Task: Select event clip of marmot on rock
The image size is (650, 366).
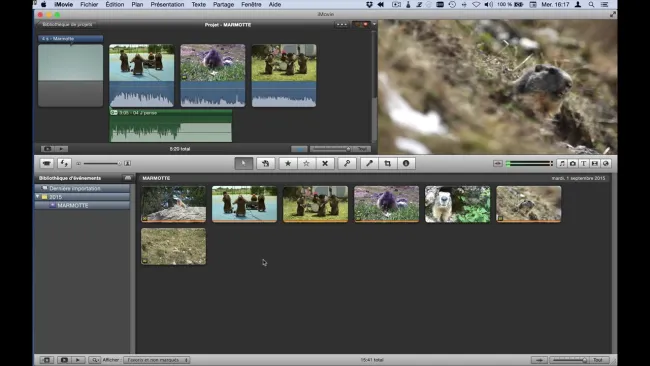Action: pos(173,204)
